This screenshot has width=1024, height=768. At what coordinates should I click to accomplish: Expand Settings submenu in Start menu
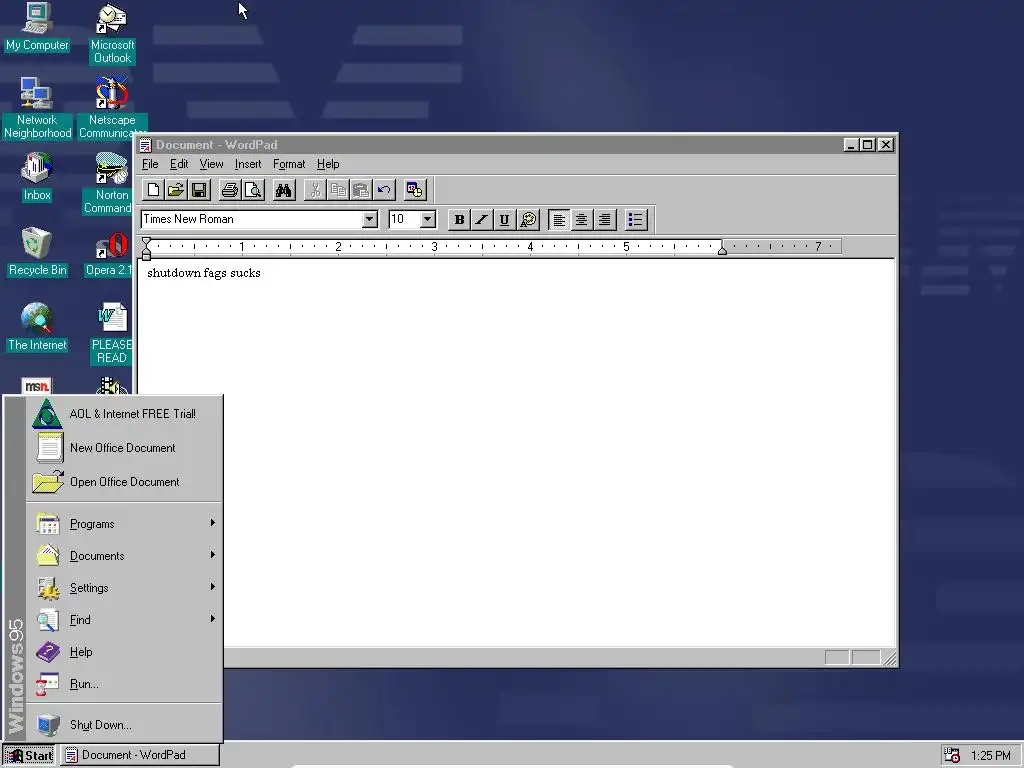tap(124, 588)
